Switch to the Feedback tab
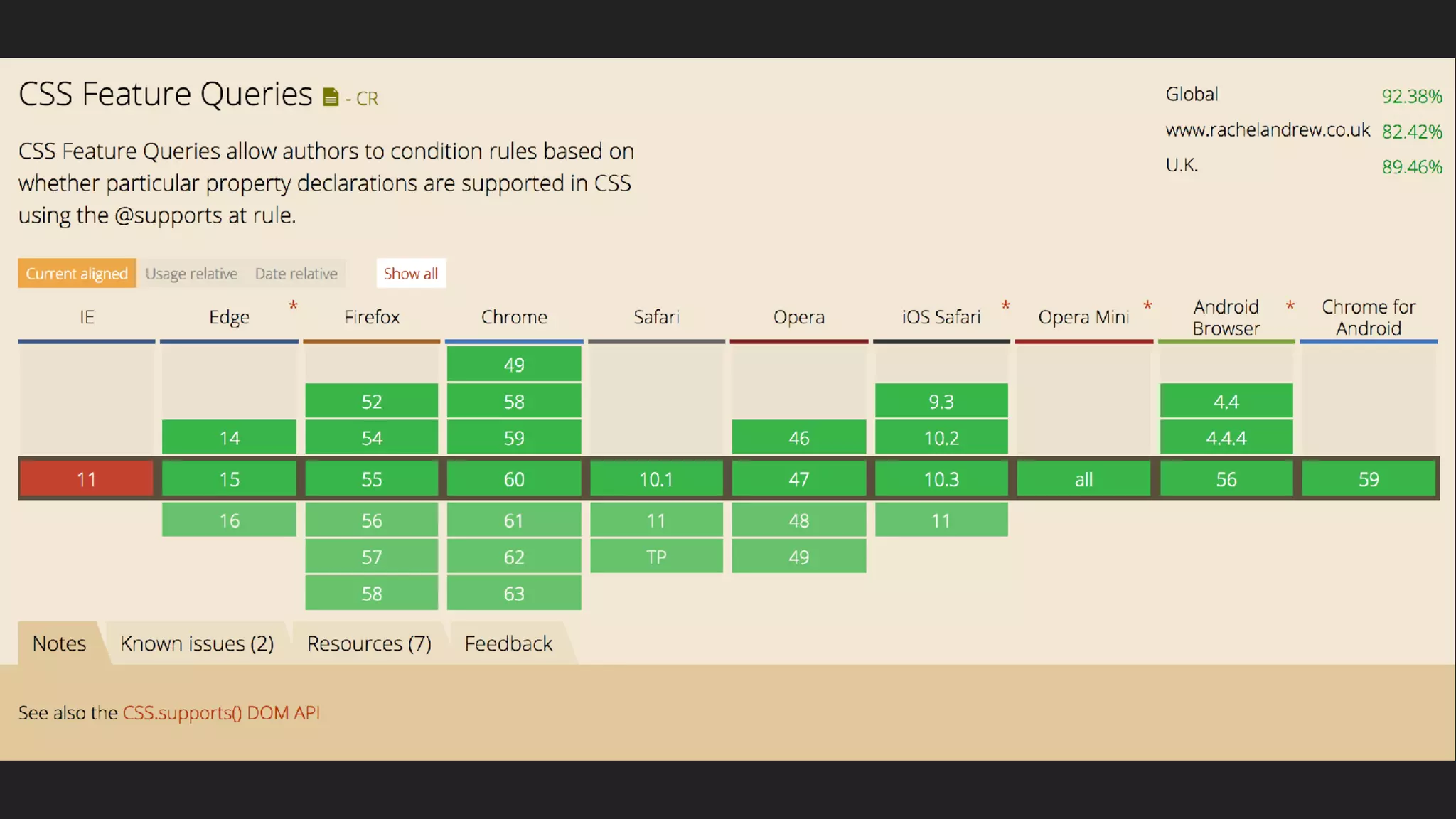The height and width of the screenshot is (819, 1456). point(508,643)
